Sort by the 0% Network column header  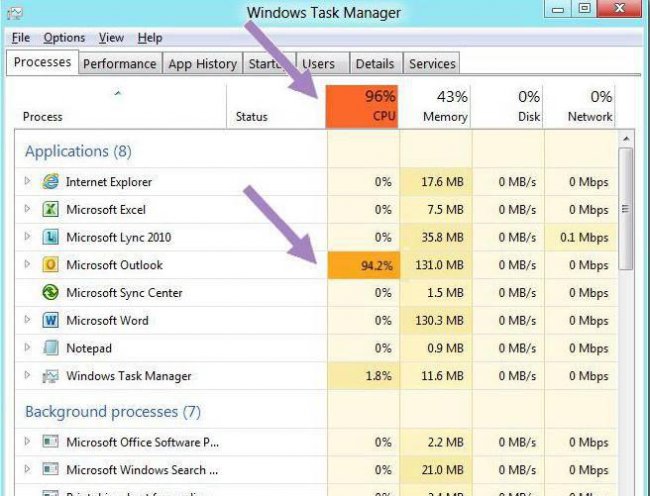point(580,107)
